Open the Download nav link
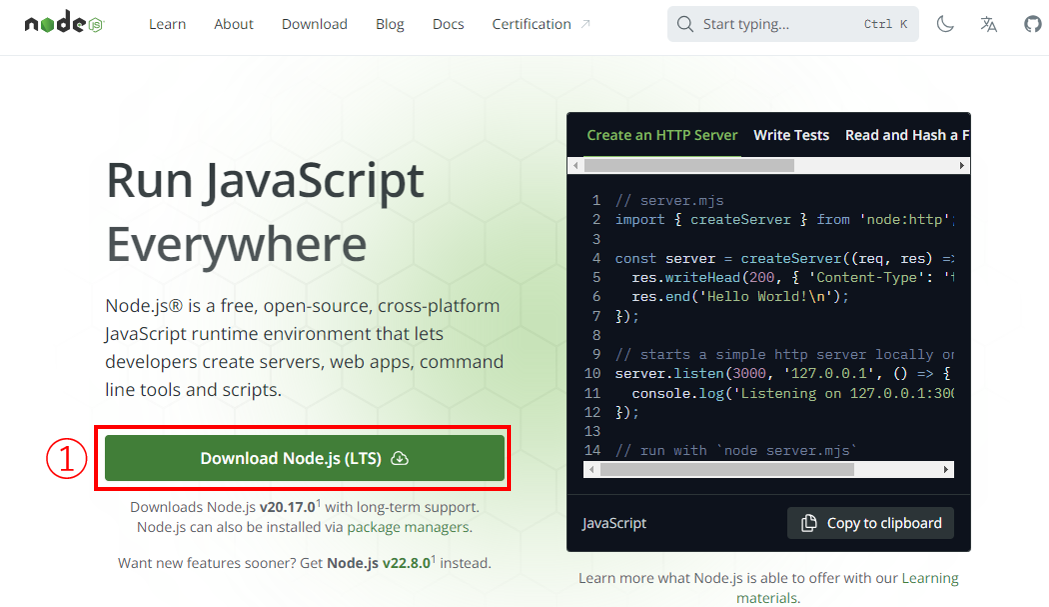The image size is (1049, 607). [314, 24]
